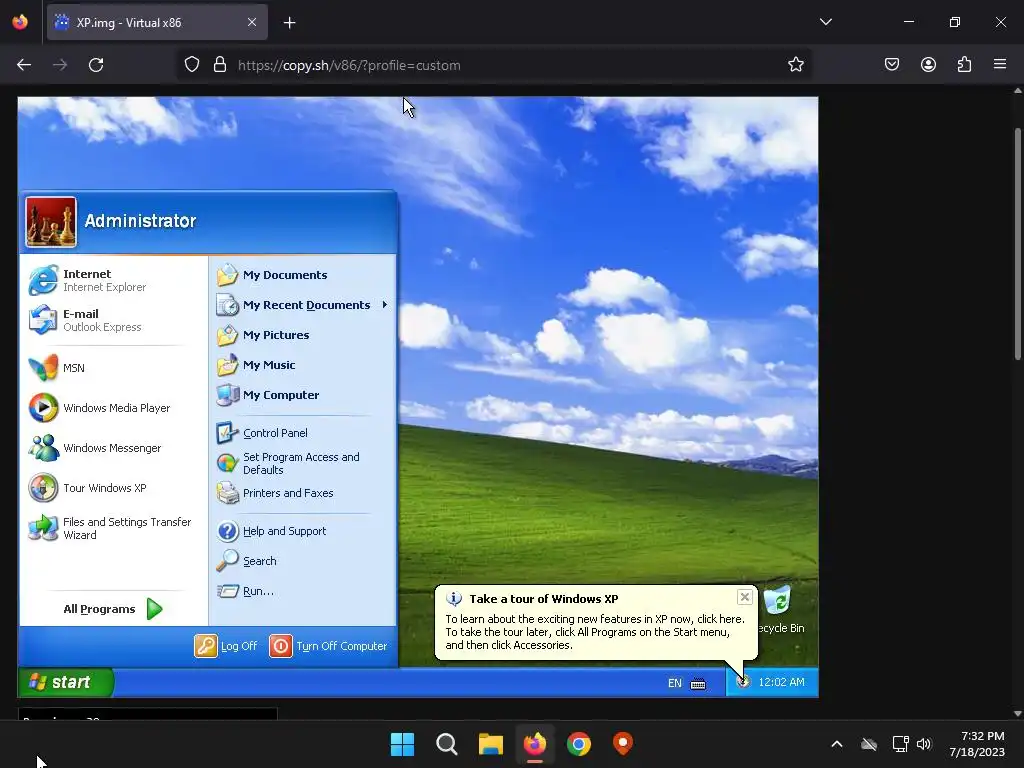Open a new browser tab
This screenshot has width=1024, height=768.
[x=289, y=23]
